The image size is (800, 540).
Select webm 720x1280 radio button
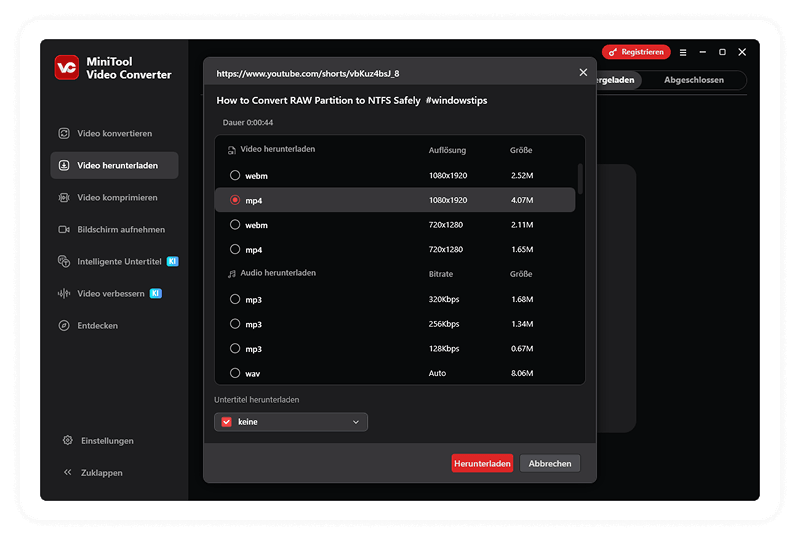(x=235, y=225)
